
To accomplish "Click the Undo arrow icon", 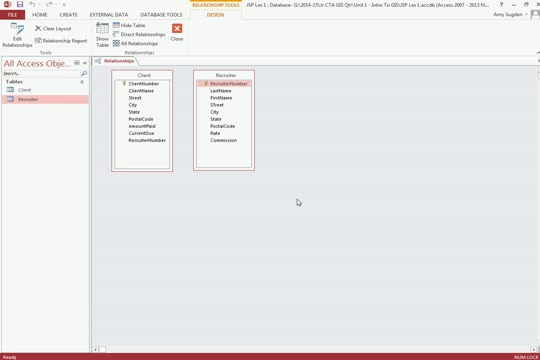I will (32, 4).
